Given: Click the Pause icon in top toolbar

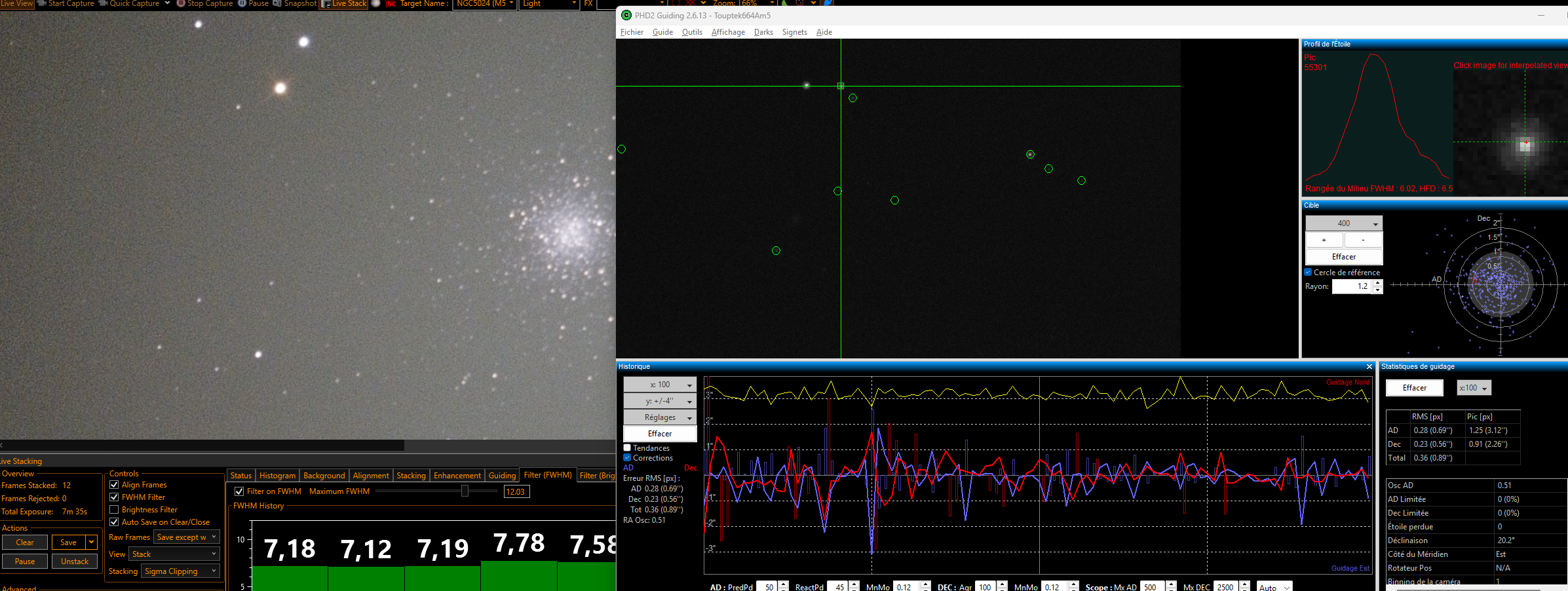Looking at the screenshot, I should [242, 3].
